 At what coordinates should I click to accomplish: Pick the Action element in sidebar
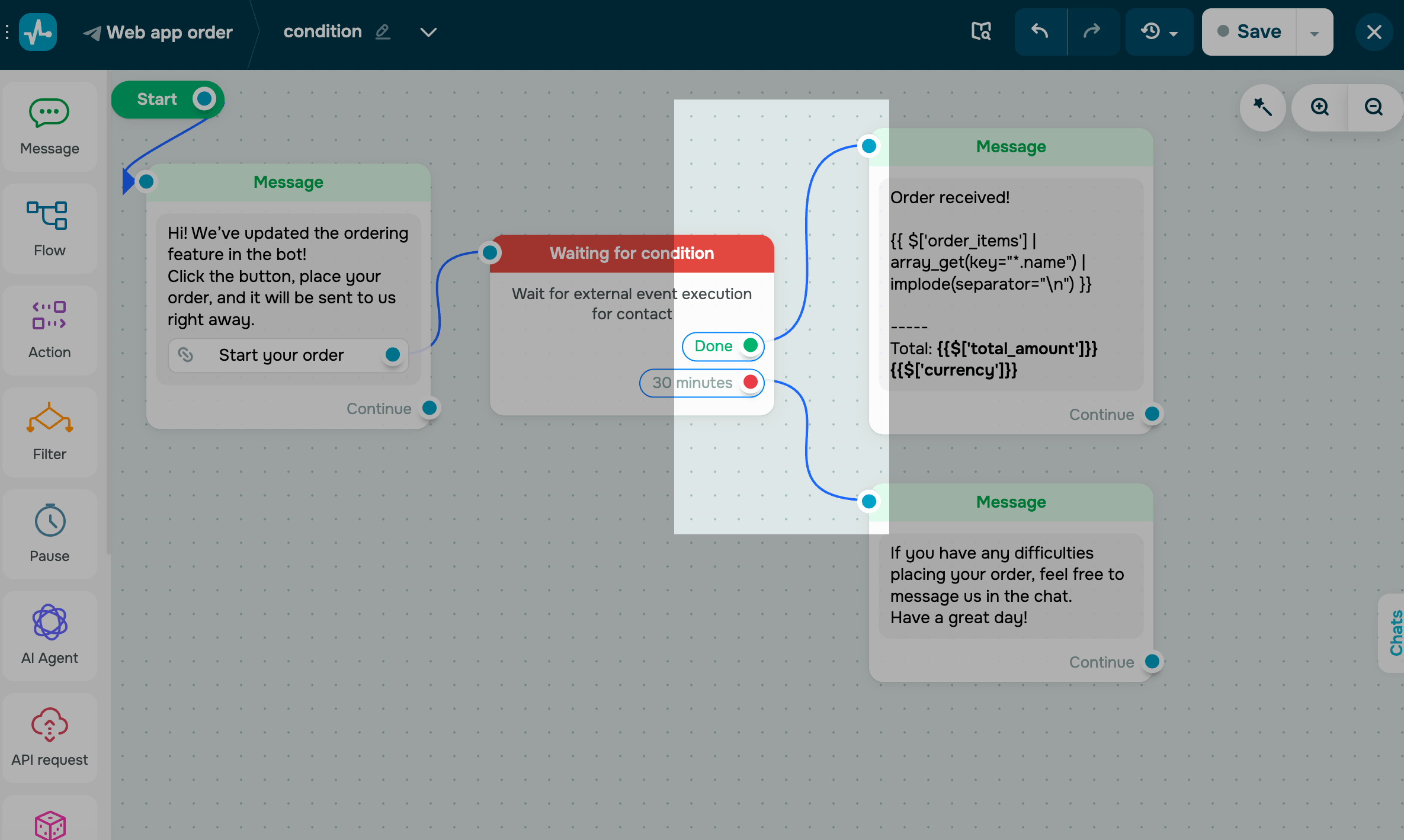(x=49, y=331)
